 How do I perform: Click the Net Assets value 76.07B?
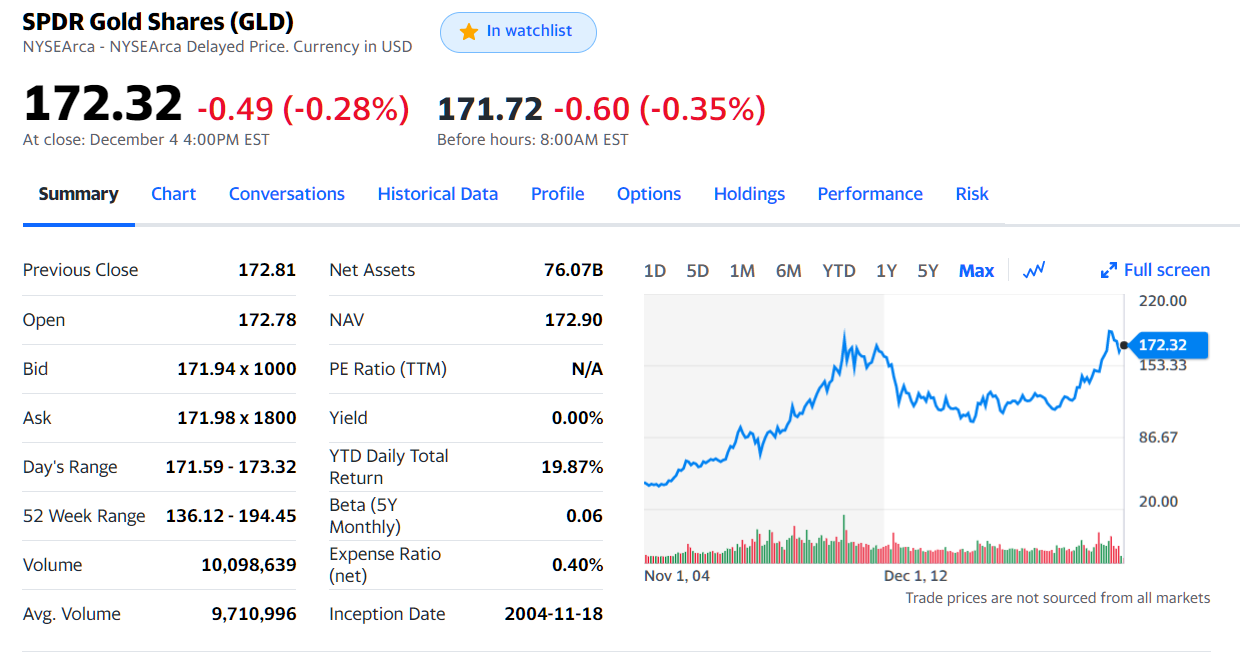click(x=574, y=270)
